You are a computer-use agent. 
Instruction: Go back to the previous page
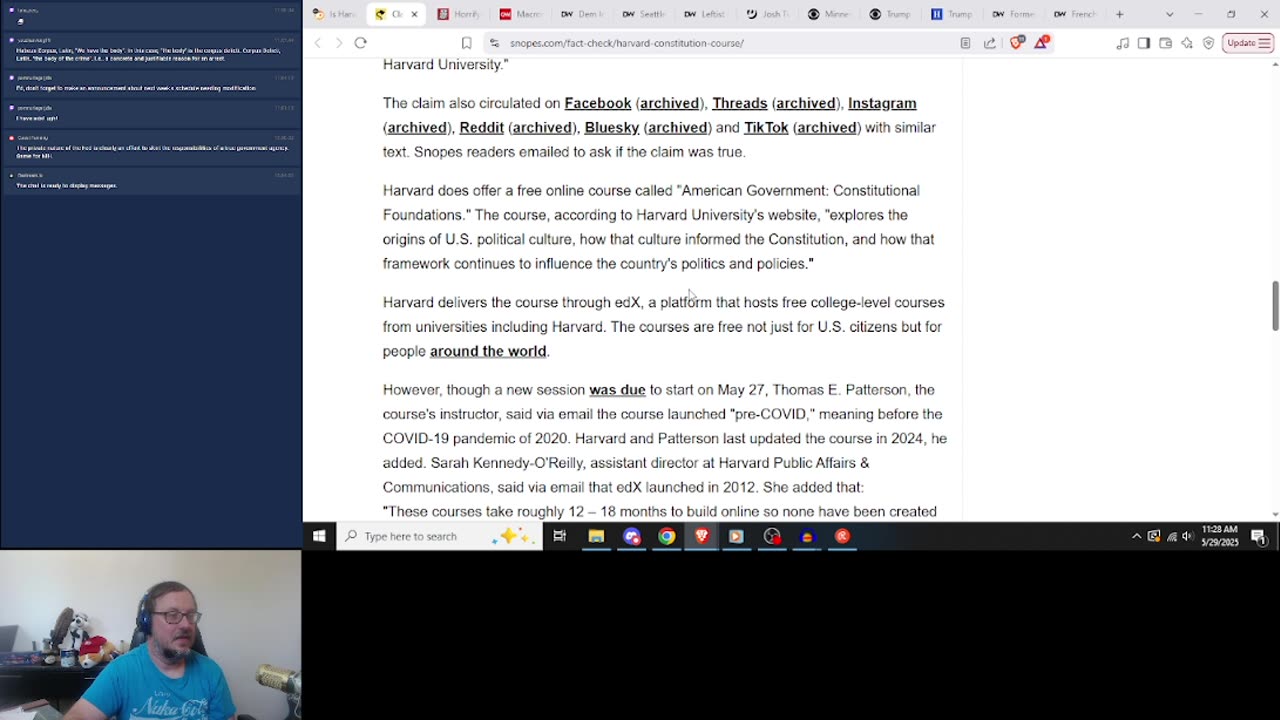pyautogui.click(x=318, y=43)
